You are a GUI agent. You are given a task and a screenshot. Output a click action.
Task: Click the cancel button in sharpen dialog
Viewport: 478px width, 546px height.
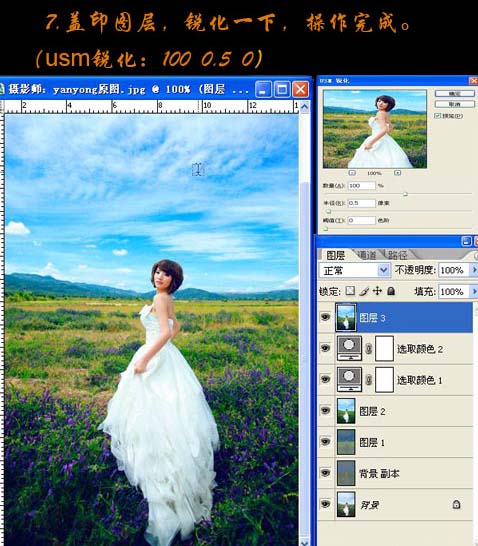point(454,104)
